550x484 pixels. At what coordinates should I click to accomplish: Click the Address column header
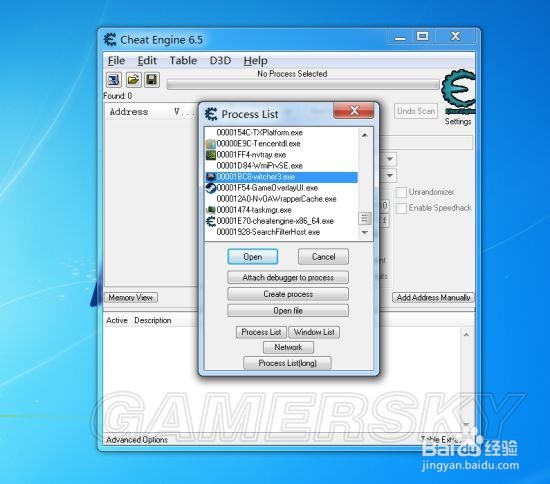pos(129,112)
